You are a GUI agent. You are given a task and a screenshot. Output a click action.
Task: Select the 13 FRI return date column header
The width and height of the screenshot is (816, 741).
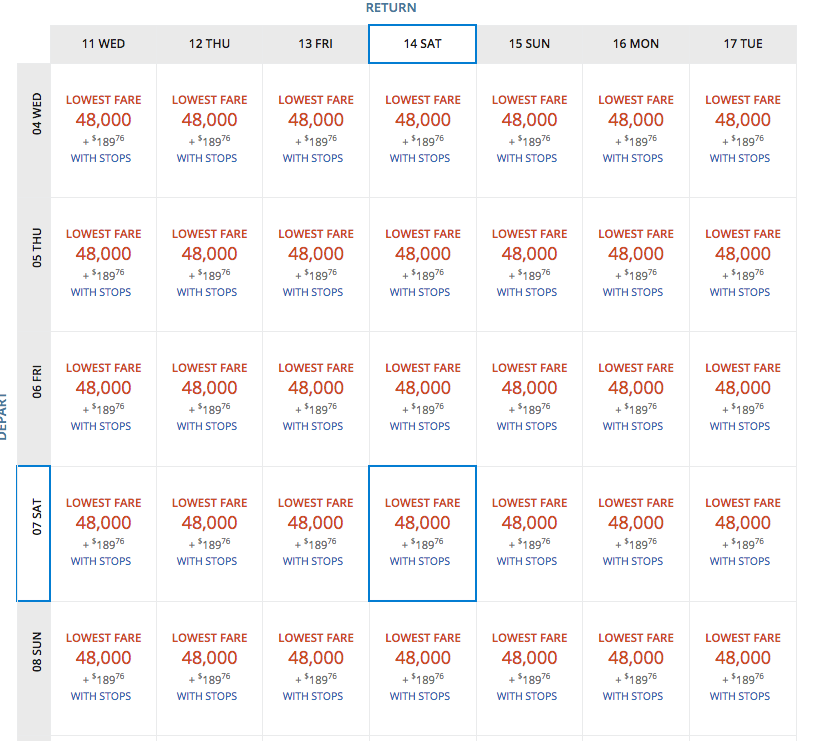pyautogui.click(x=316, y=44)
